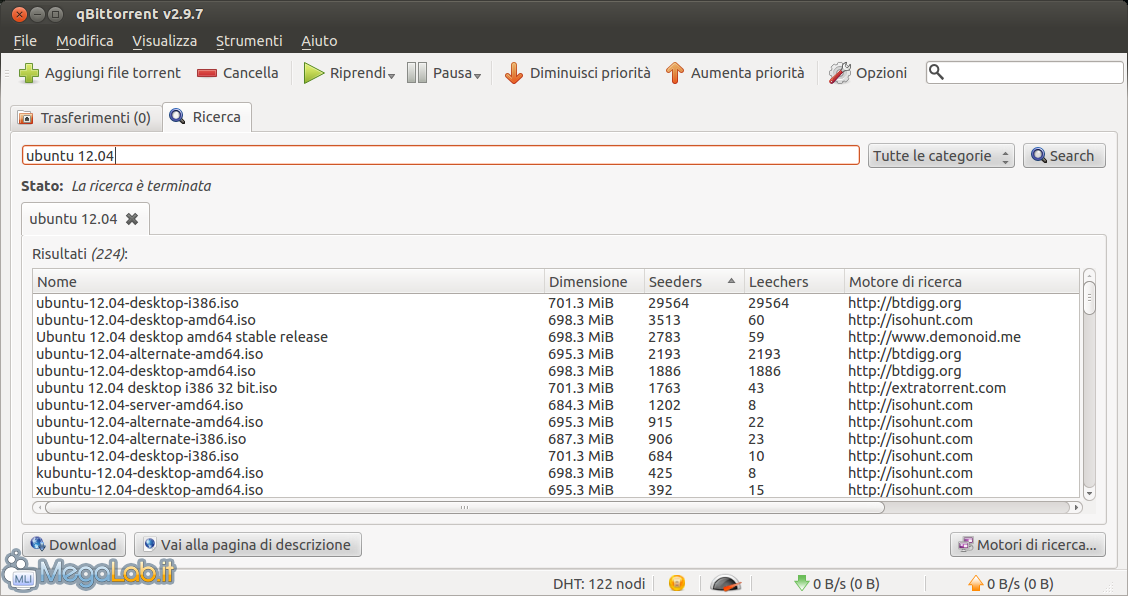Select the xubuntu-12.04-desktop-amd64.iso row
Viewport: 1128px width, 596px height.
click(556, 490)
